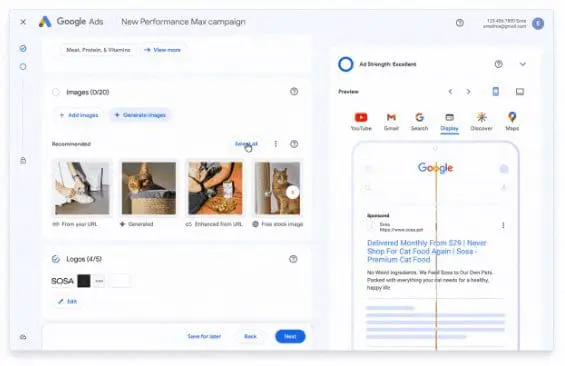Open help icon in top header bar
This screenshot has width=565, height=366.
[x=460, y=23]
